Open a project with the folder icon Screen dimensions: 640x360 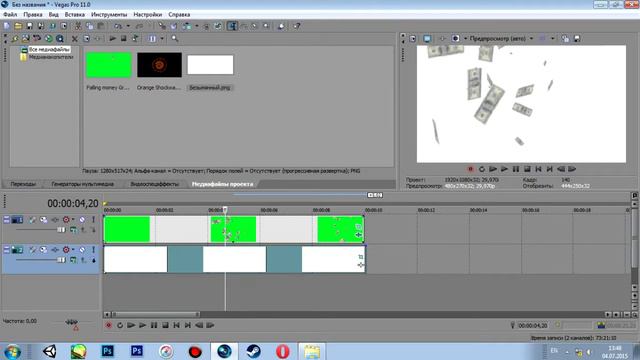[18, 26]
